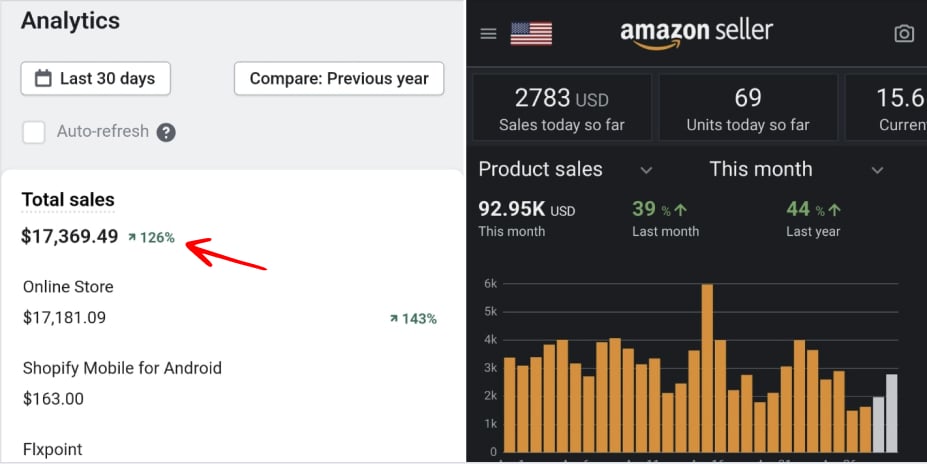This screenshot has height=464, width=927.
Task: Enable the Auto-refresh checkbox
Action: [34, 132]
